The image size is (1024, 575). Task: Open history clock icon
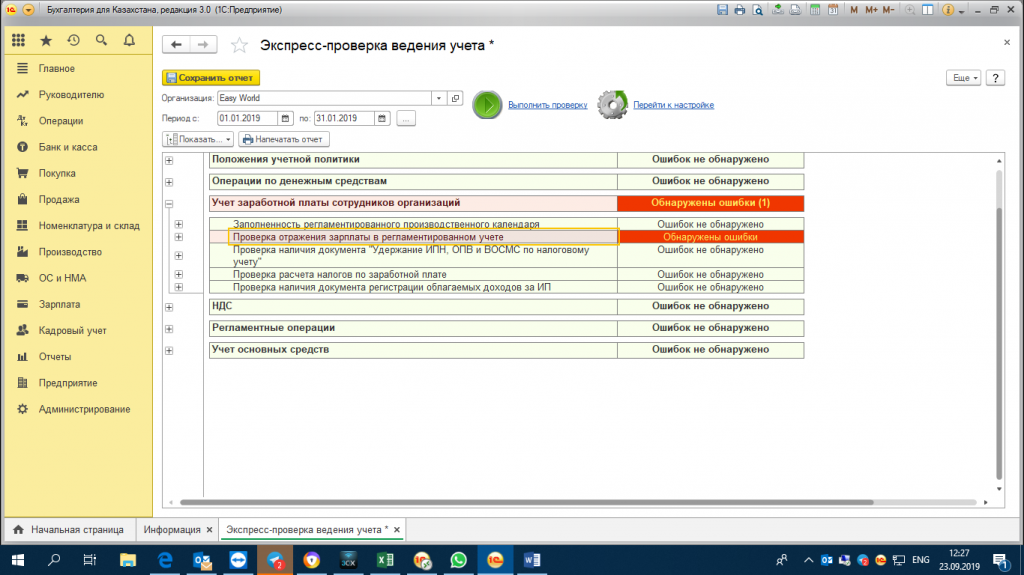click(73, 41)
